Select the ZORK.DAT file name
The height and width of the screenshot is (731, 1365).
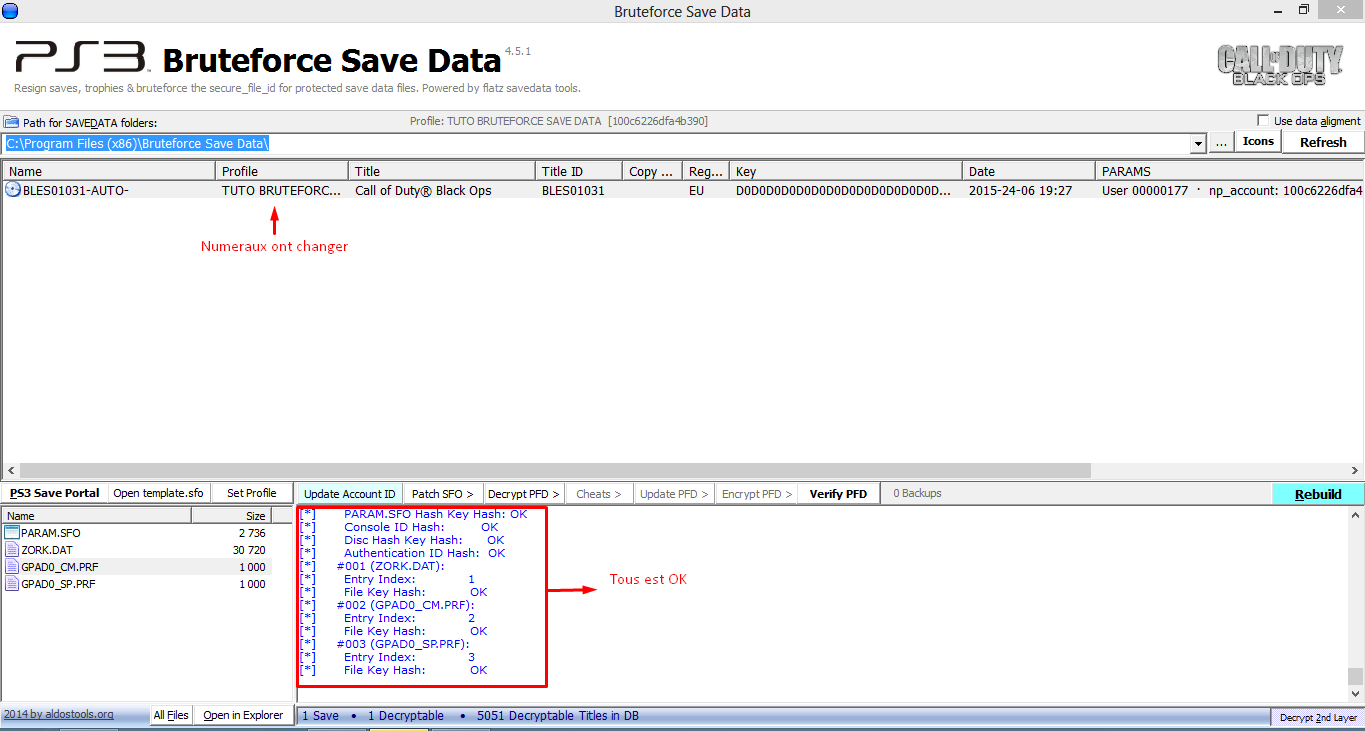(46, 550)
